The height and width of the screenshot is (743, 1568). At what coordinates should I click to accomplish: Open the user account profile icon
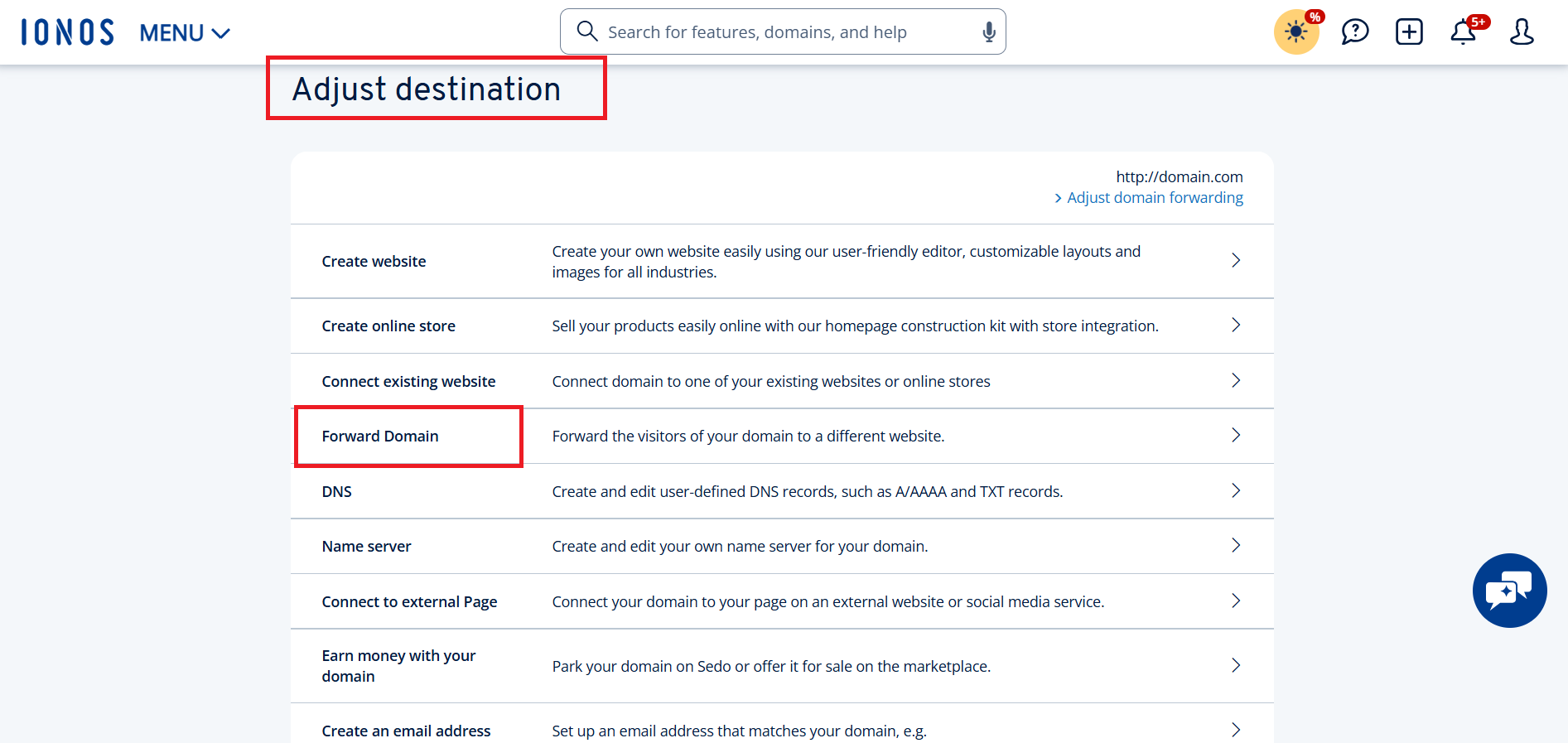(x=1521, y=32)
